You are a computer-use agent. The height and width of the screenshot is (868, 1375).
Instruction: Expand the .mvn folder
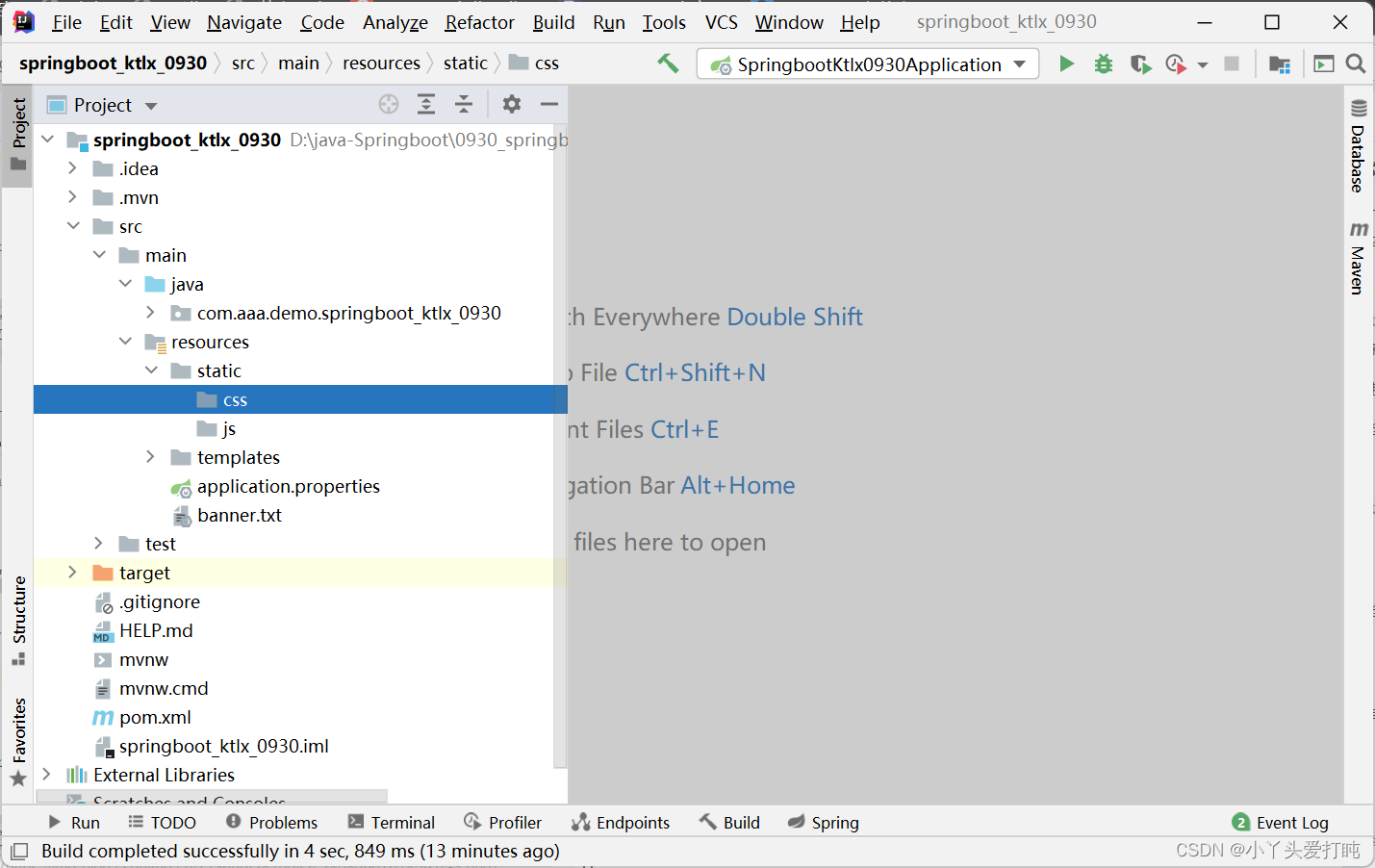pyautogui.click(x=72, y=197)
